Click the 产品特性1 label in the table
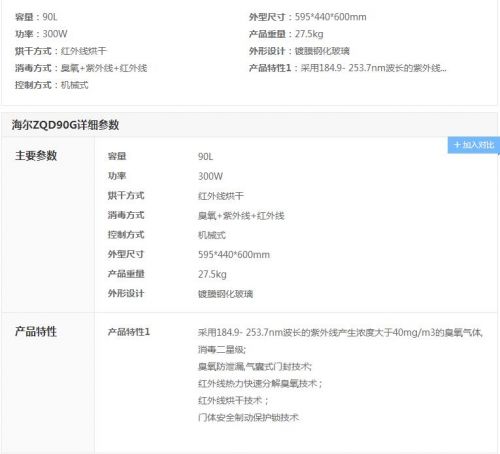The width and height of the screenshot is (500, 454). click(129, 332)
